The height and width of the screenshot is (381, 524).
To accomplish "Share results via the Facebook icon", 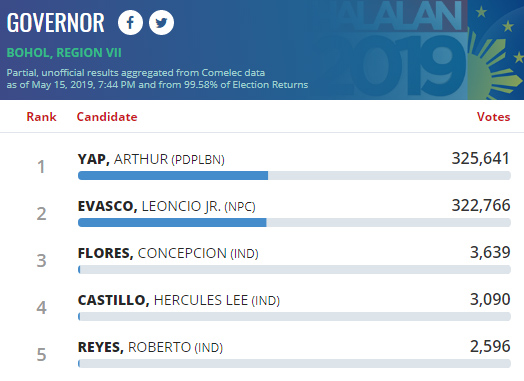I will 130,23.
